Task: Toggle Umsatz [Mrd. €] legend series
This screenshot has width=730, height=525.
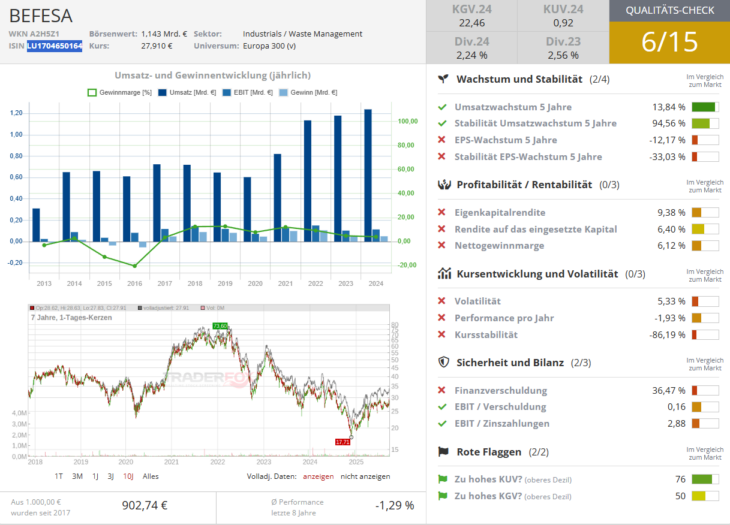Action: (x=187, y=93)
